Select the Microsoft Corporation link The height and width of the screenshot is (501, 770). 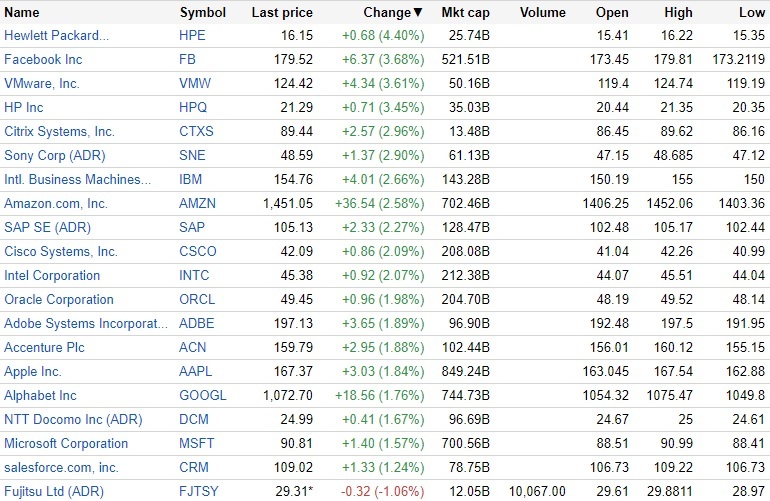[x=66, y=443]
